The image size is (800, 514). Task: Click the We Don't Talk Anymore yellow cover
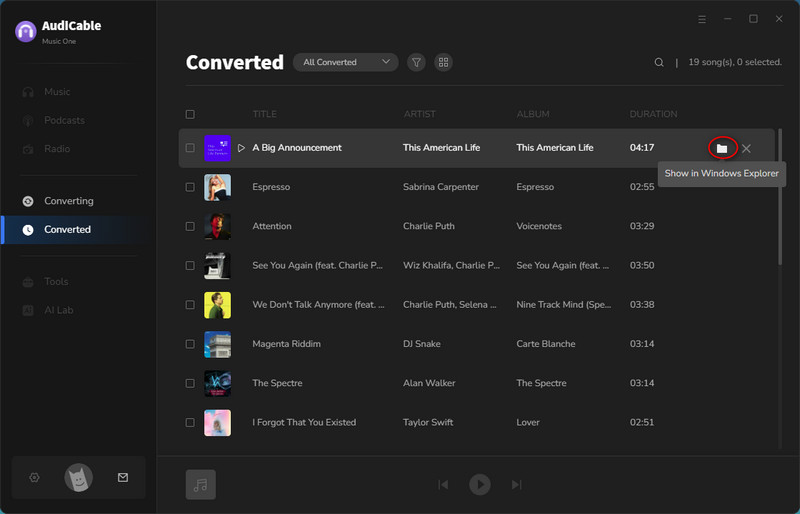[217, 305]
